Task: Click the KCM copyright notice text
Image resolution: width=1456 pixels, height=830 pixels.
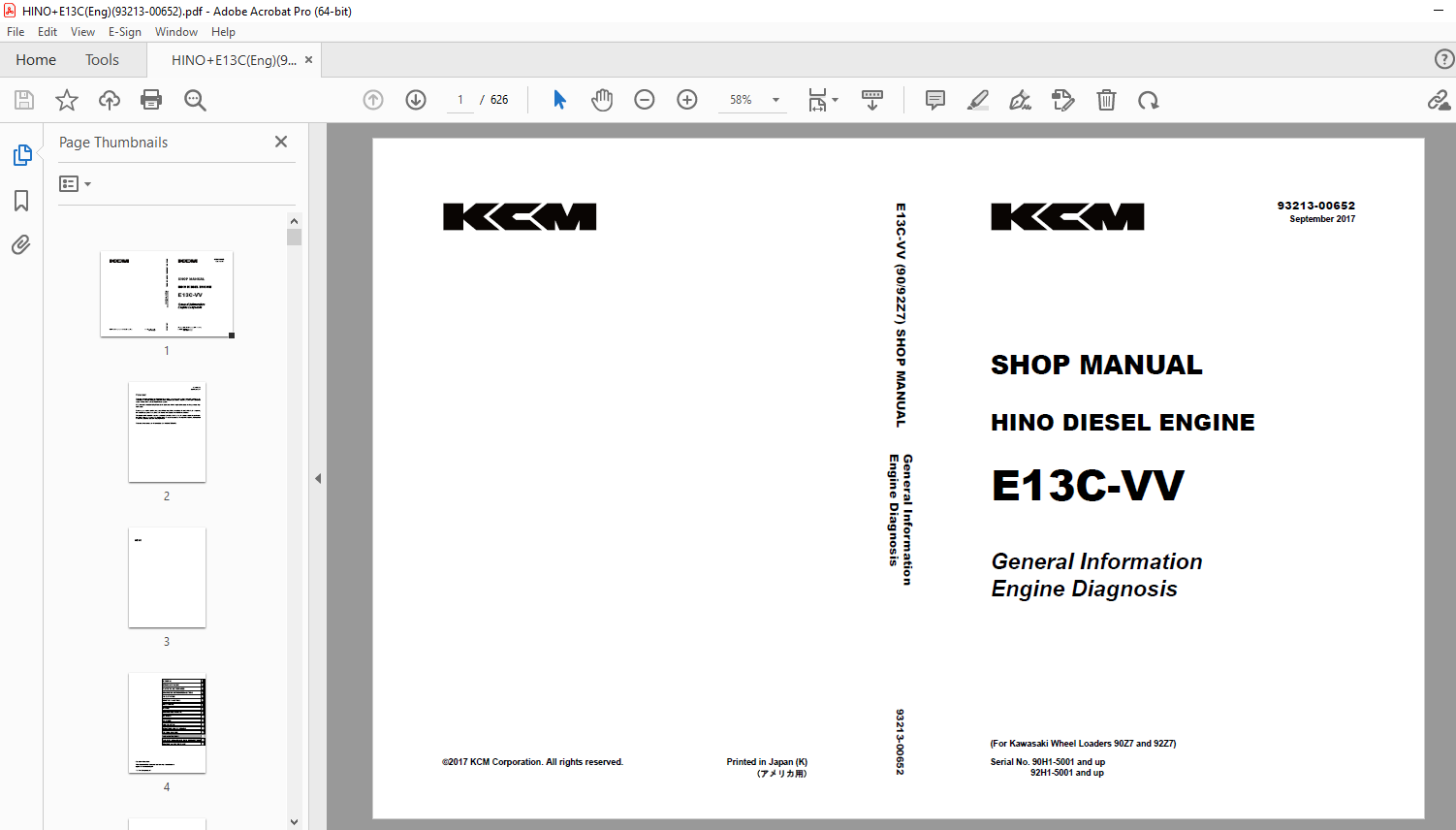Action: 533,762
